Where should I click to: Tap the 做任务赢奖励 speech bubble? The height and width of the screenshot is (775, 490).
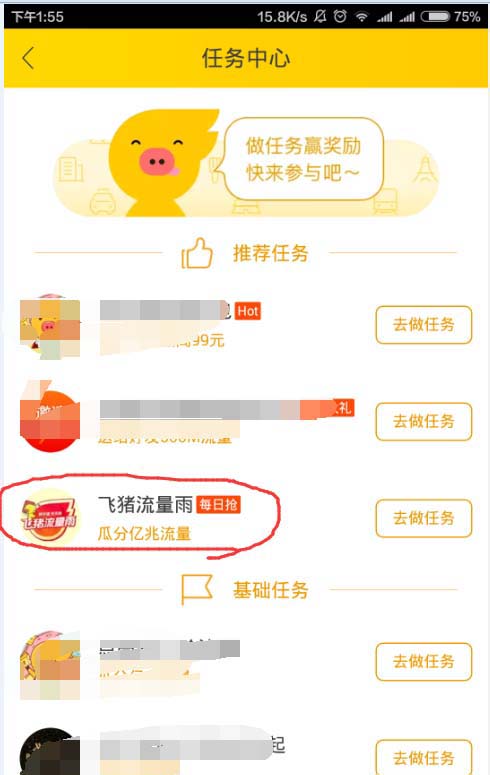(304, 159)
